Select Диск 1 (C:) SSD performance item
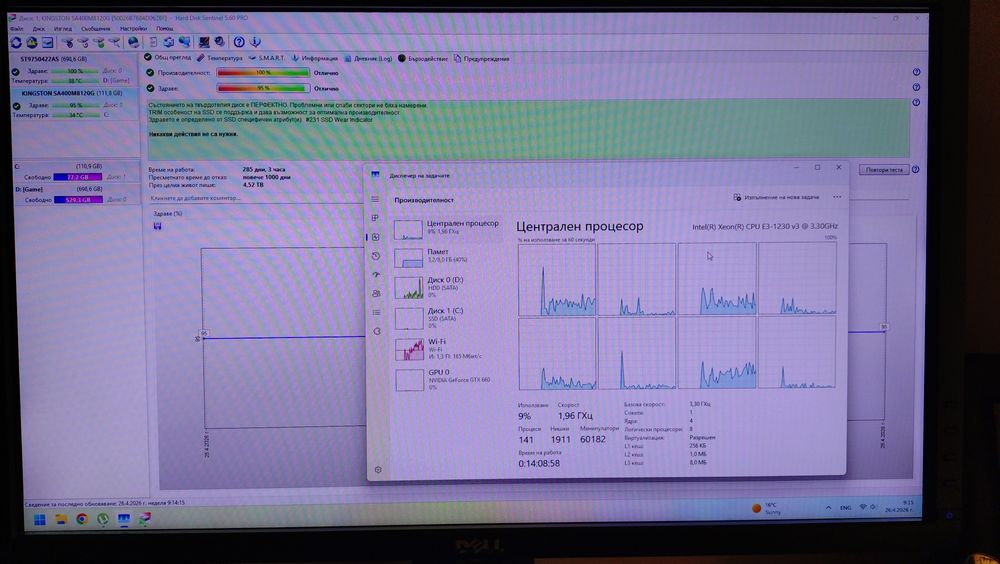 (x=446, y=318)
